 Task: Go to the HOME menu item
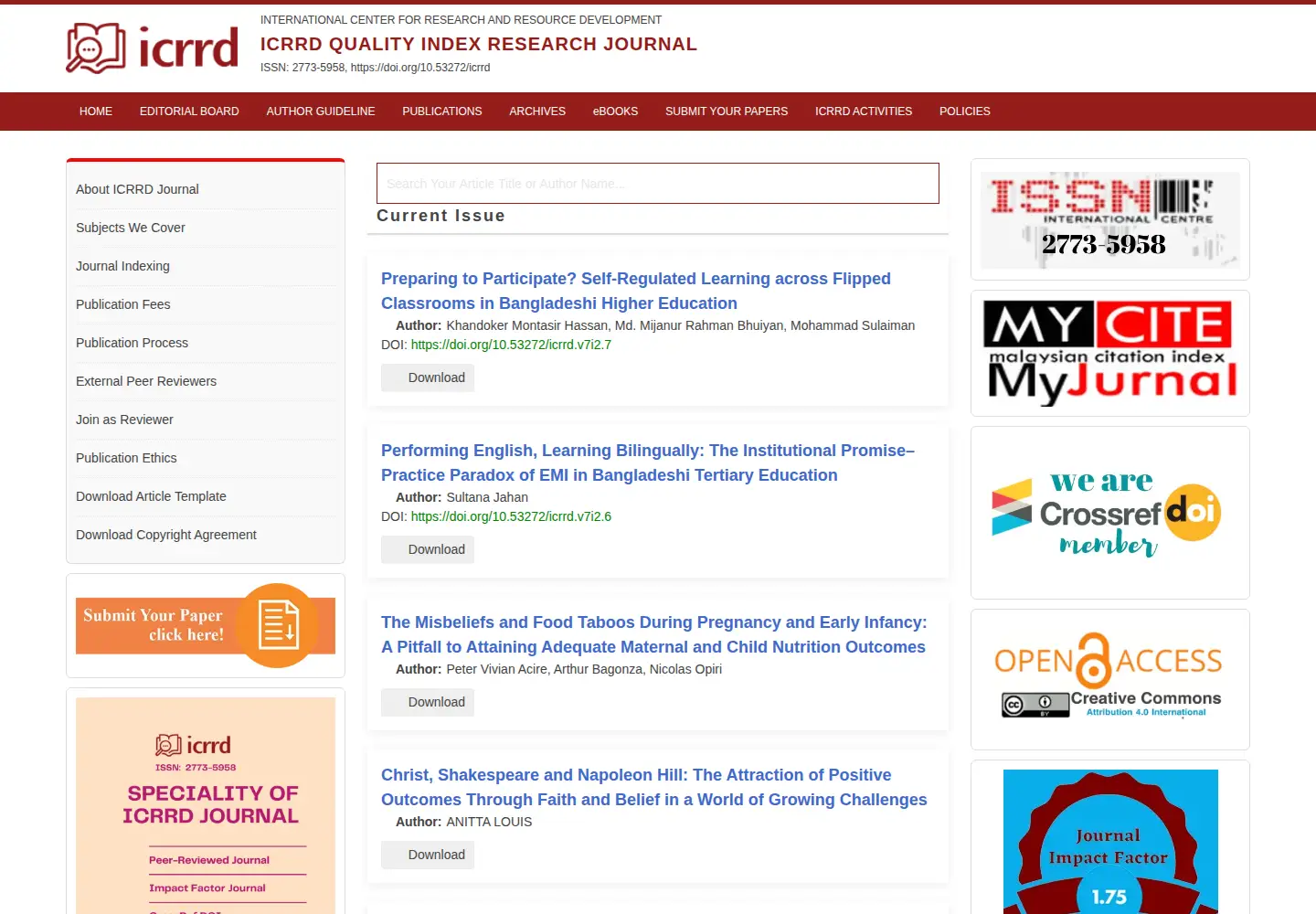tap(96, 112)
